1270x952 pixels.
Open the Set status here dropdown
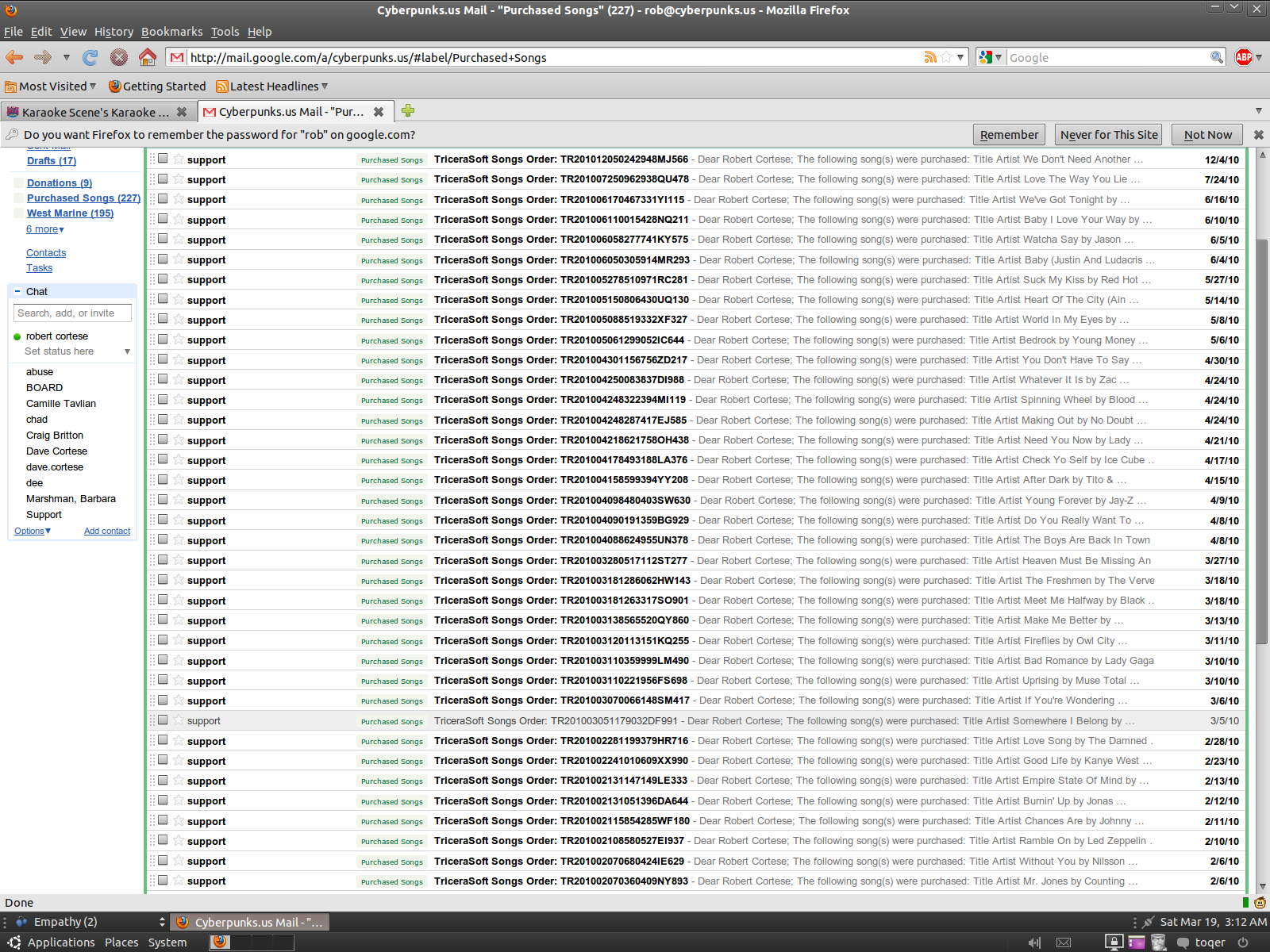(x=127, y=351)
